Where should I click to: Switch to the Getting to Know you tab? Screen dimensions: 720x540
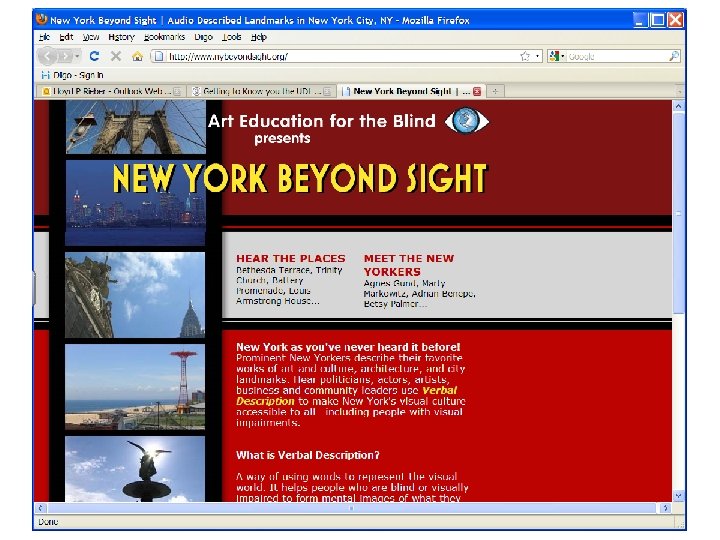click(260, 91)
